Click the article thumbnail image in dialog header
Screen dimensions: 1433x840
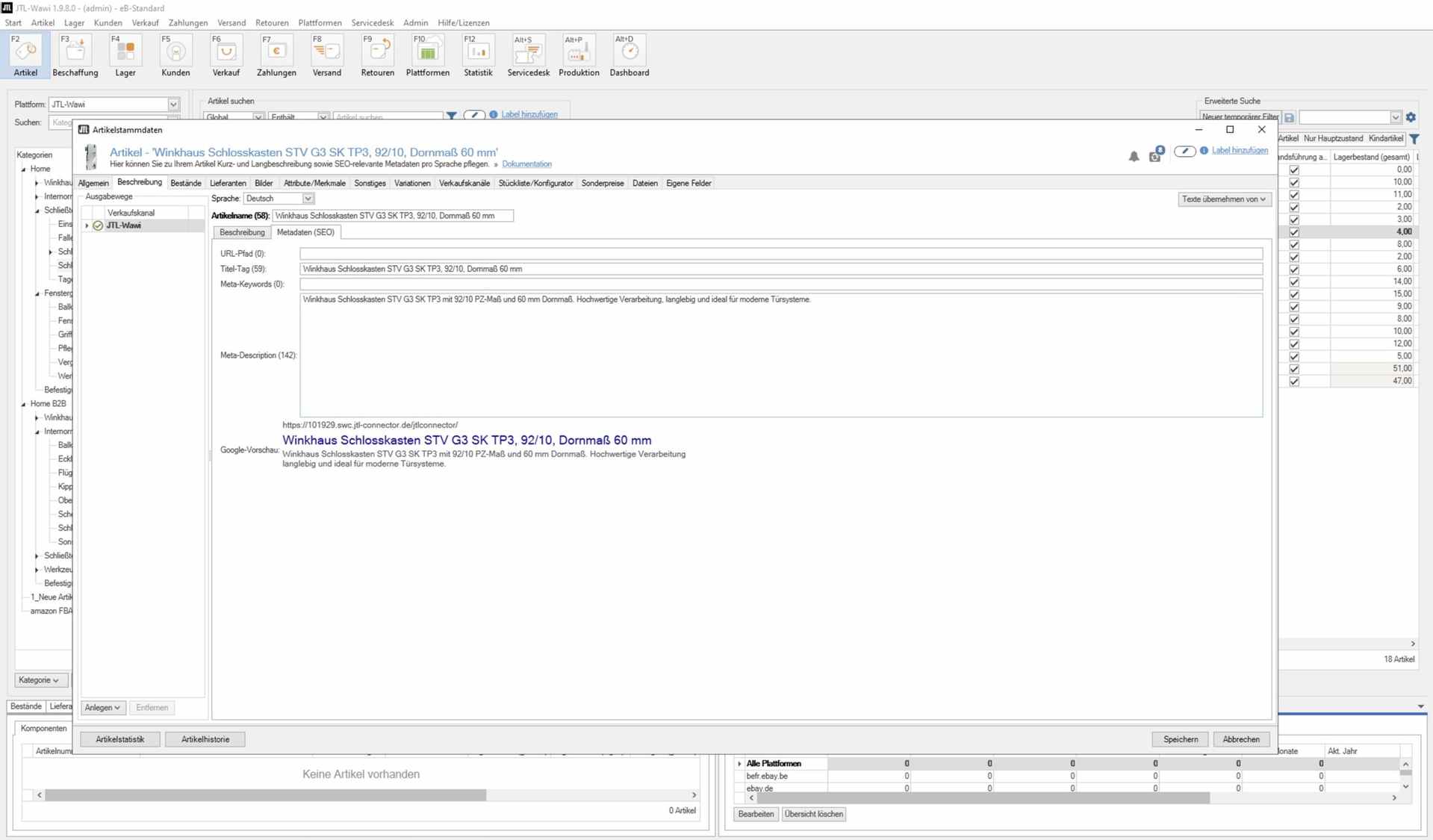click(x=91, y=157)
